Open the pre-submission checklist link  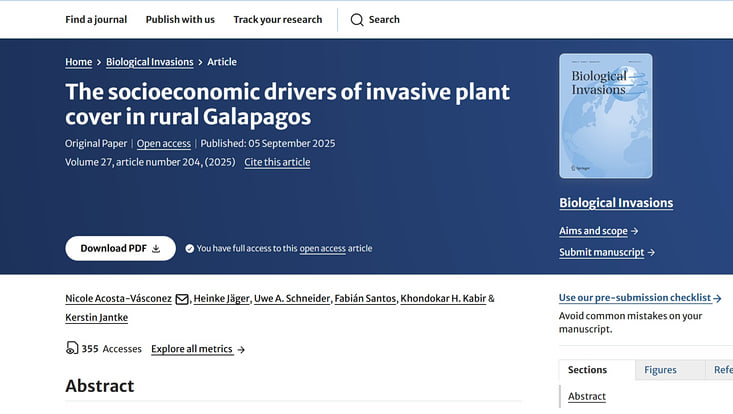click(x=640, y=298)
